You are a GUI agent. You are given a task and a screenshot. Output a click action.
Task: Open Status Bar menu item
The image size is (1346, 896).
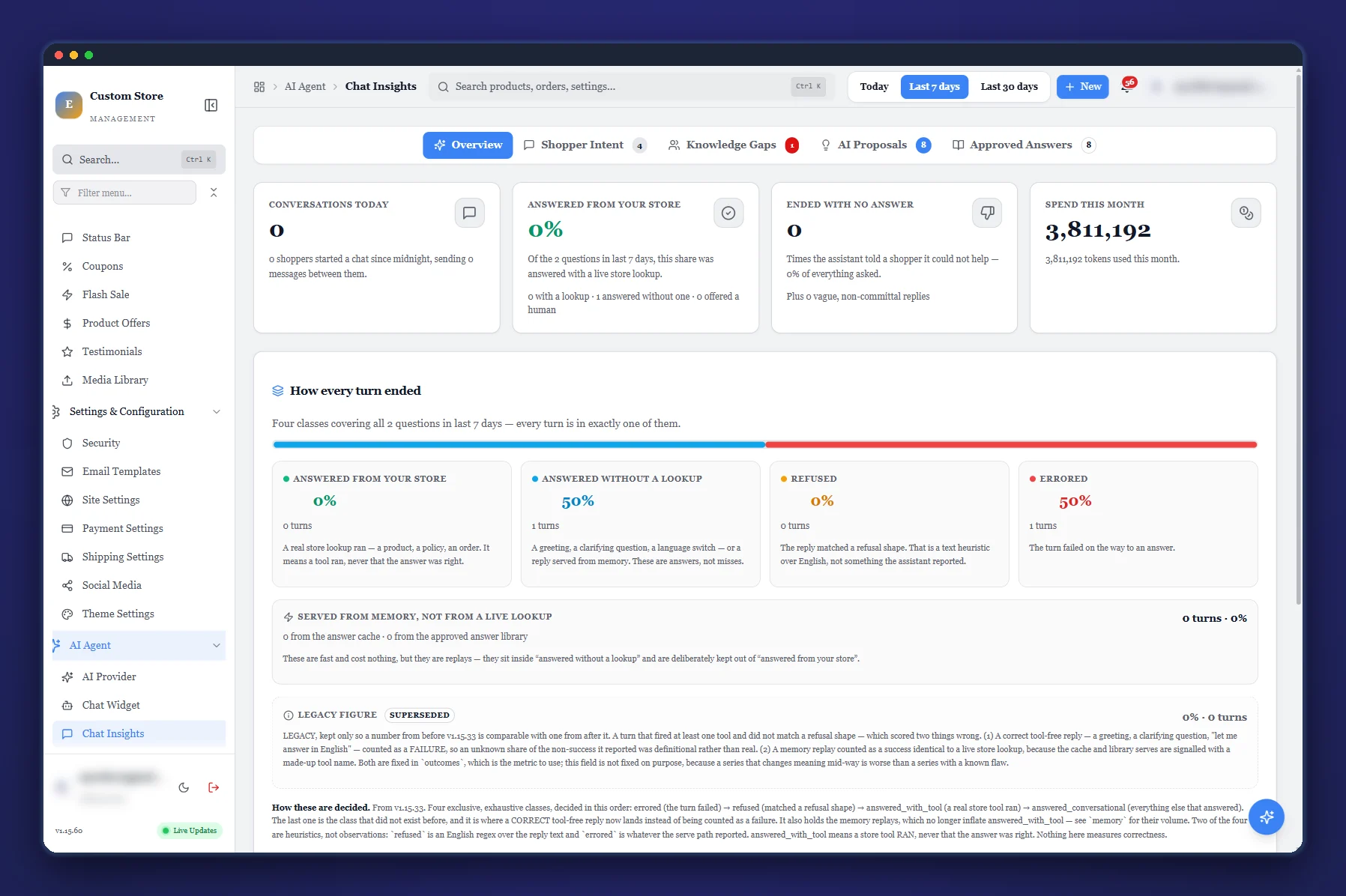coord(139,237)
